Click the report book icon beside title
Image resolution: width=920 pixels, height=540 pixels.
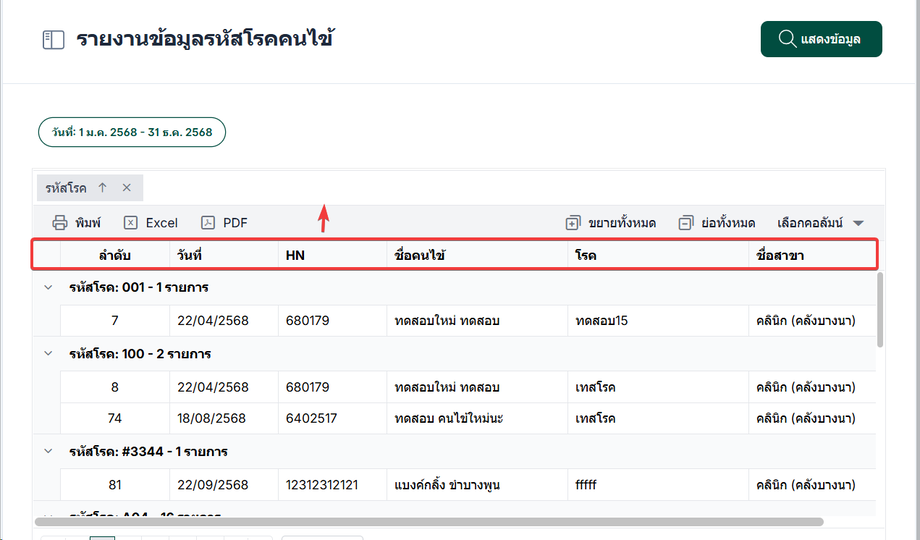(53, 40)
